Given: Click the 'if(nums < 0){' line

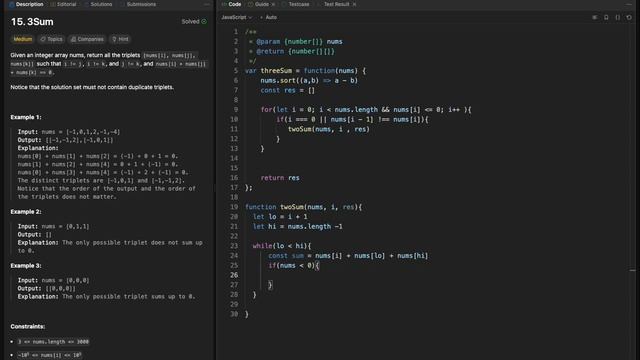Looking at the screenshot, I should coord(293,266).
